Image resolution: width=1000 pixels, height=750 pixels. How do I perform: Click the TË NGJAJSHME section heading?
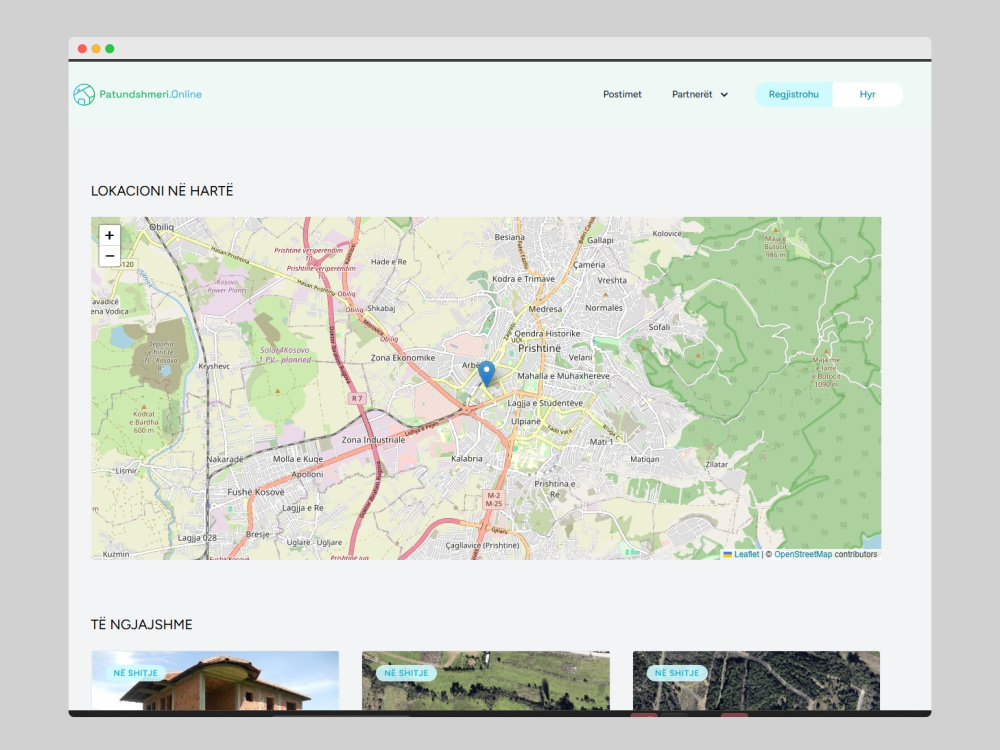pyautogui.click(x=142, y=624)
